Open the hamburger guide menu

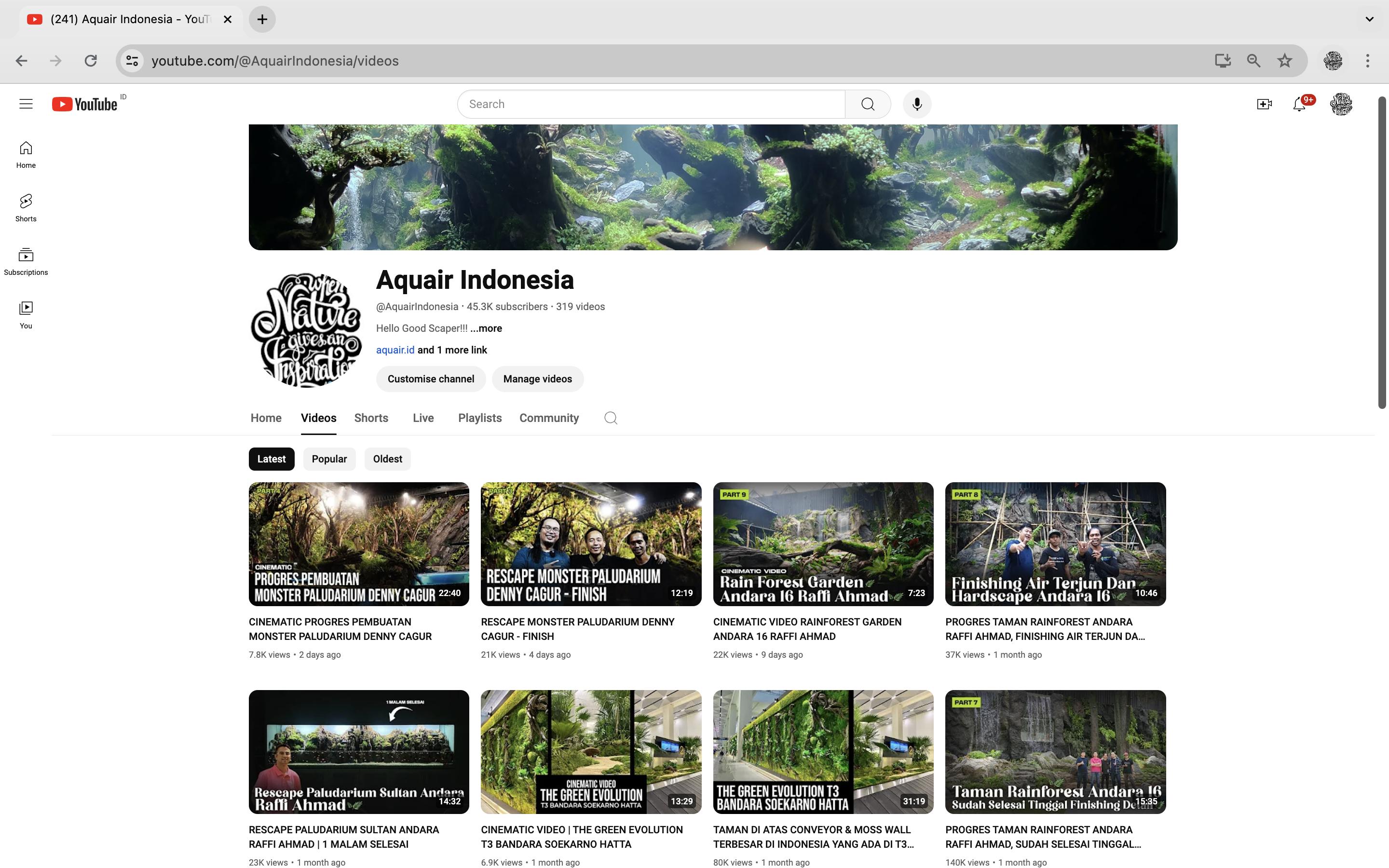(x=26, y=104)
